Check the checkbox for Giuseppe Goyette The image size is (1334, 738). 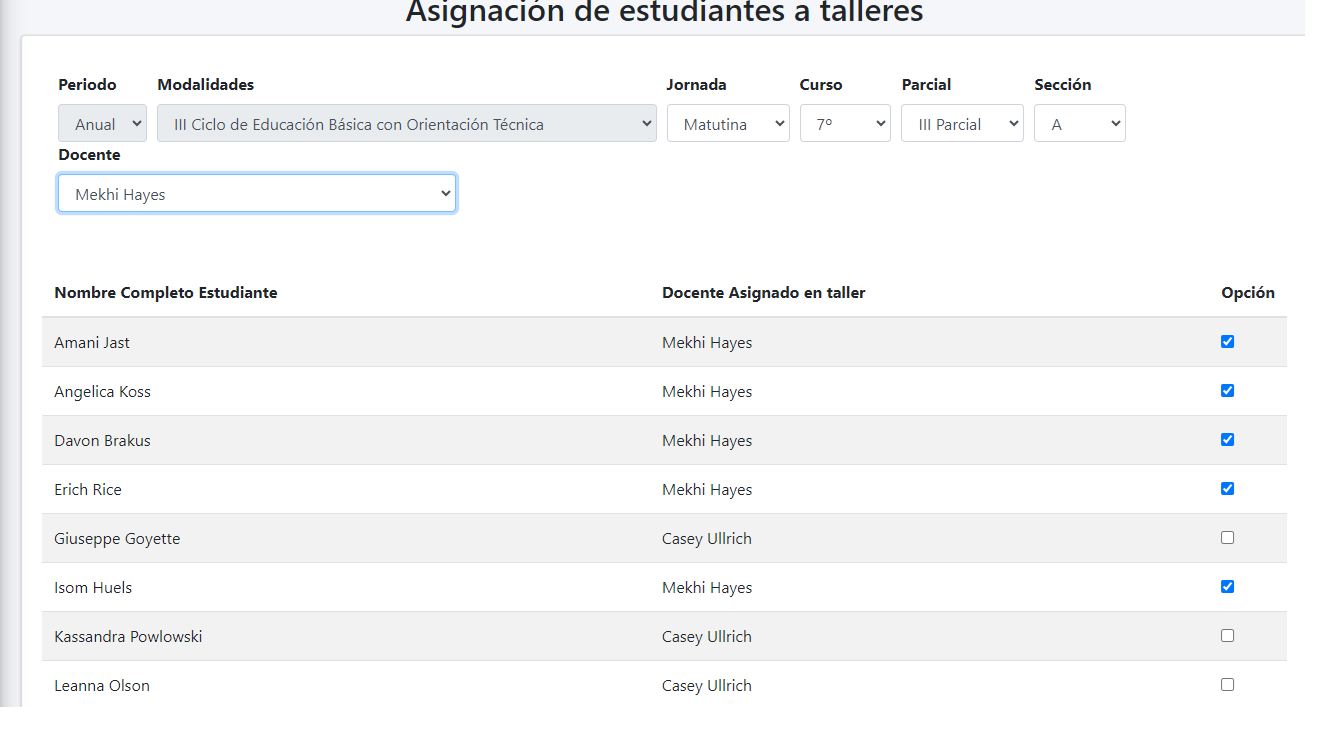point(1227,538)
